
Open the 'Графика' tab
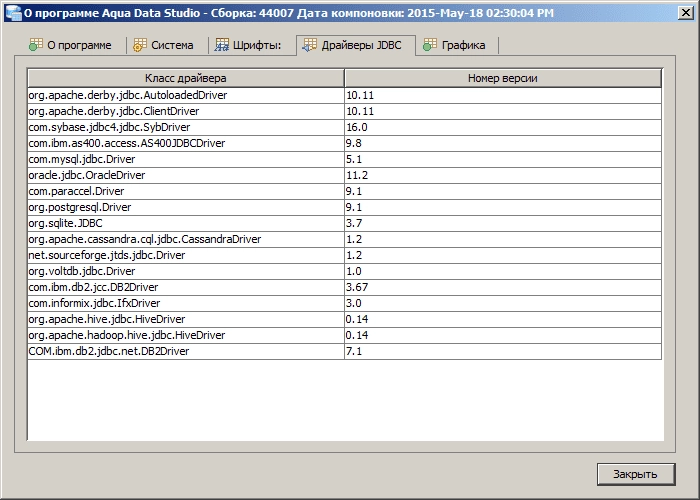pos(457,45)
